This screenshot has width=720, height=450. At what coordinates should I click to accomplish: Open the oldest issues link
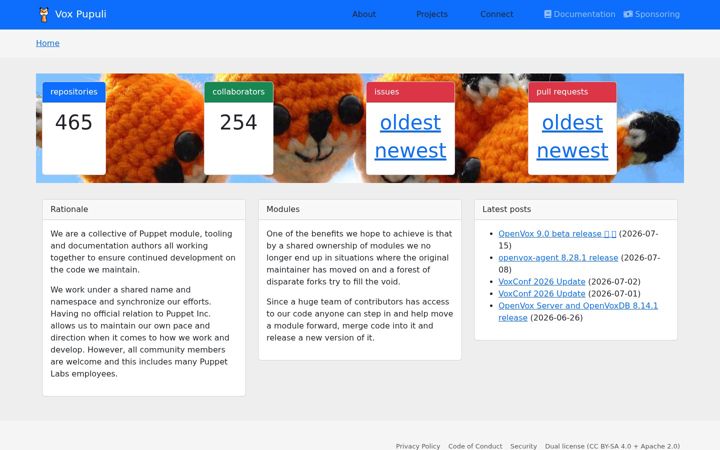pyautogui.click(x=411, y=123)
